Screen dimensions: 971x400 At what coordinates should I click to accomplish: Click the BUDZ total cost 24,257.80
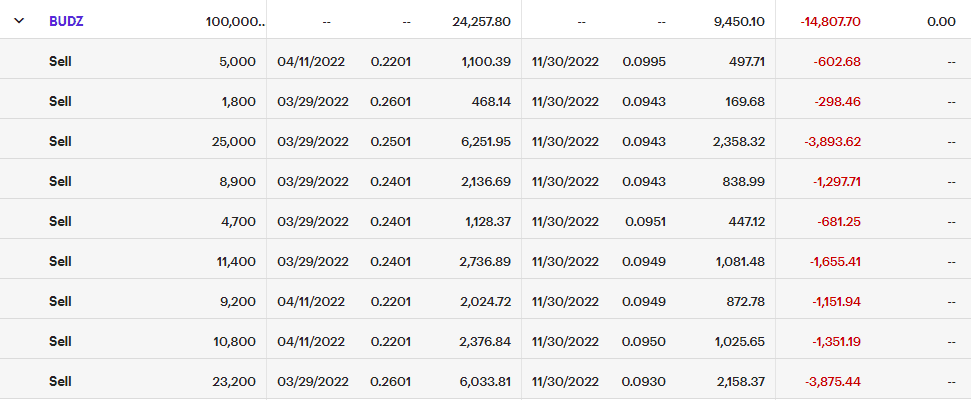click(481, 21)
